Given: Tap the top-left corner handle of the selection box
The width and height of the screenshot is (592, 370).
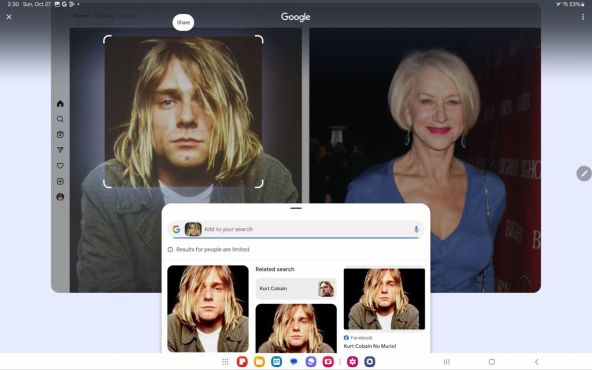Looking at the screenshot, I should (x=107, y=39).
